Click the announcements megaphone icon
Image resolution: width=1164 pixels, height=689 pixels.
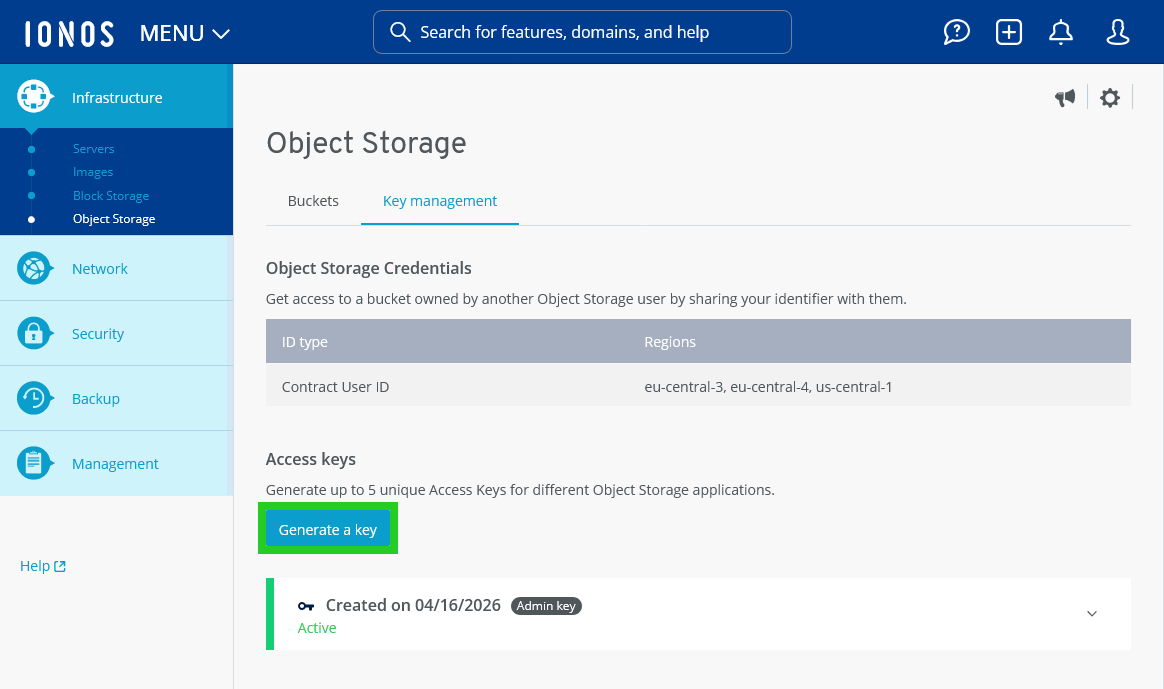[x=1065, y=97]
